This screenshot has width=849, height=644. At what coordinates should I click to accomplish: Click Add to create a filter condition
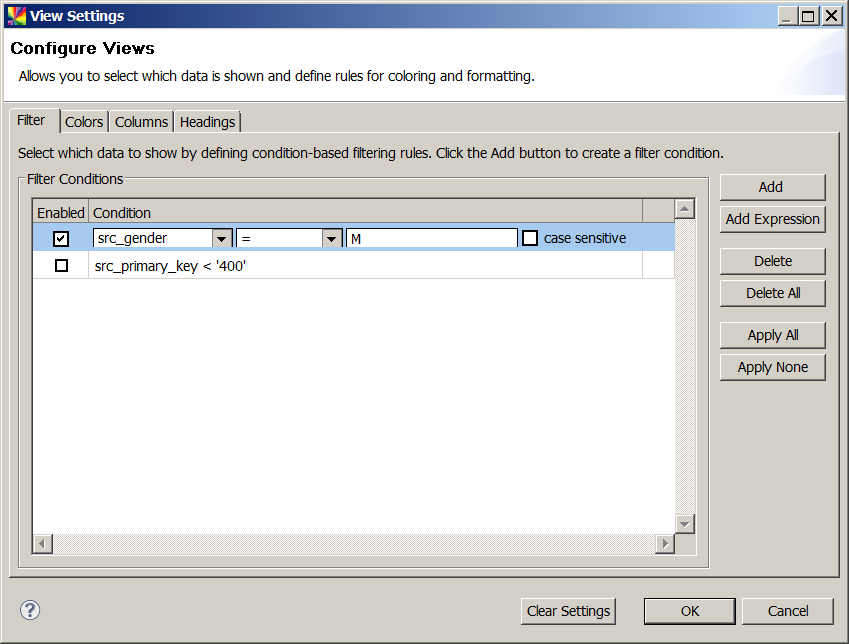point(771,187)
